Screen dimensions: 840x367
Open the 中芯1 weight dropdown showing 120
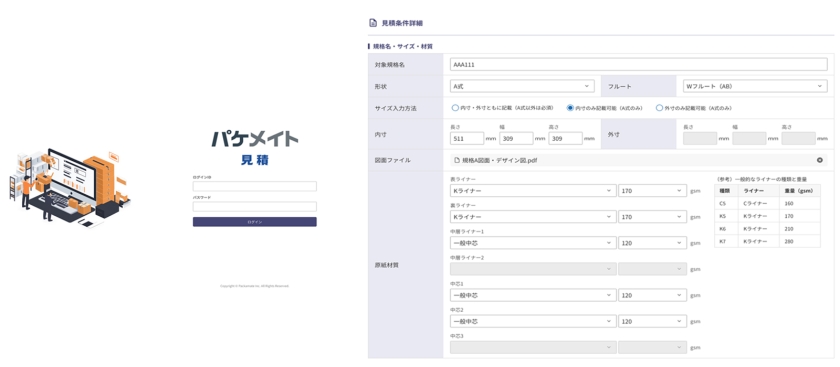(x=652, y=295)
